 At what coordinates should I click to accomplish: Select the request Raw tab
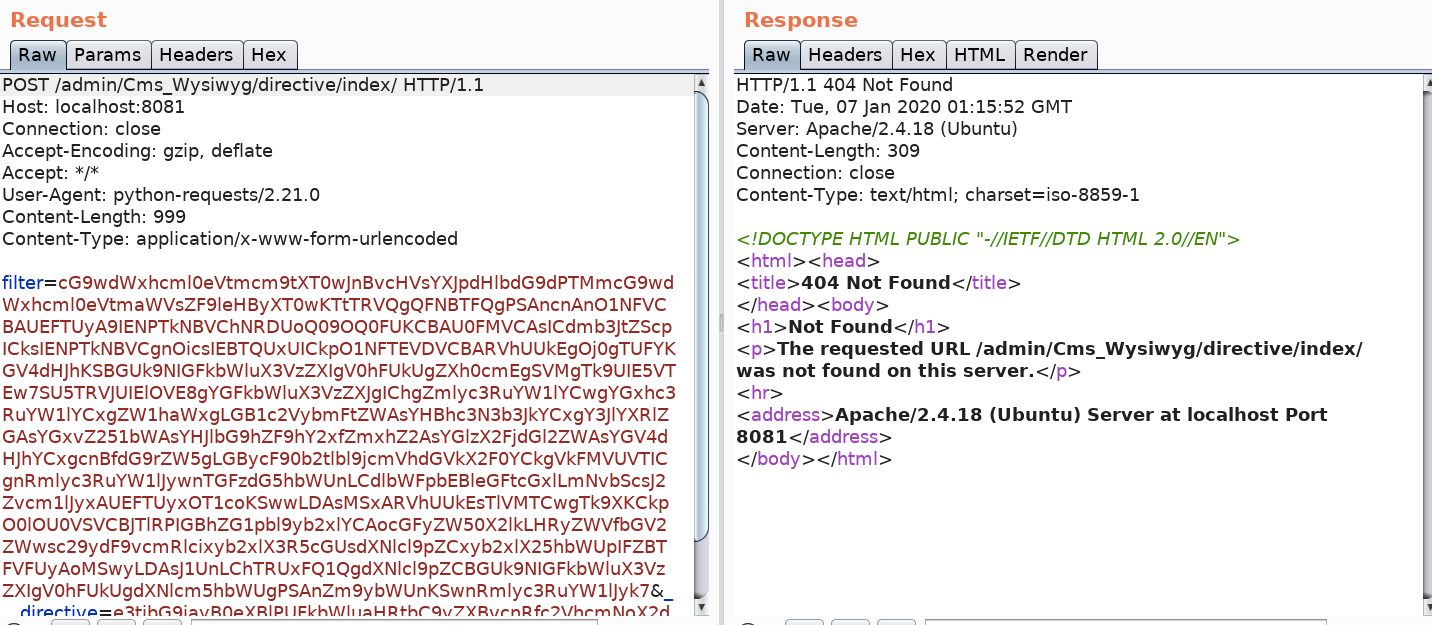pyautogui.click(x=38, y=55)
